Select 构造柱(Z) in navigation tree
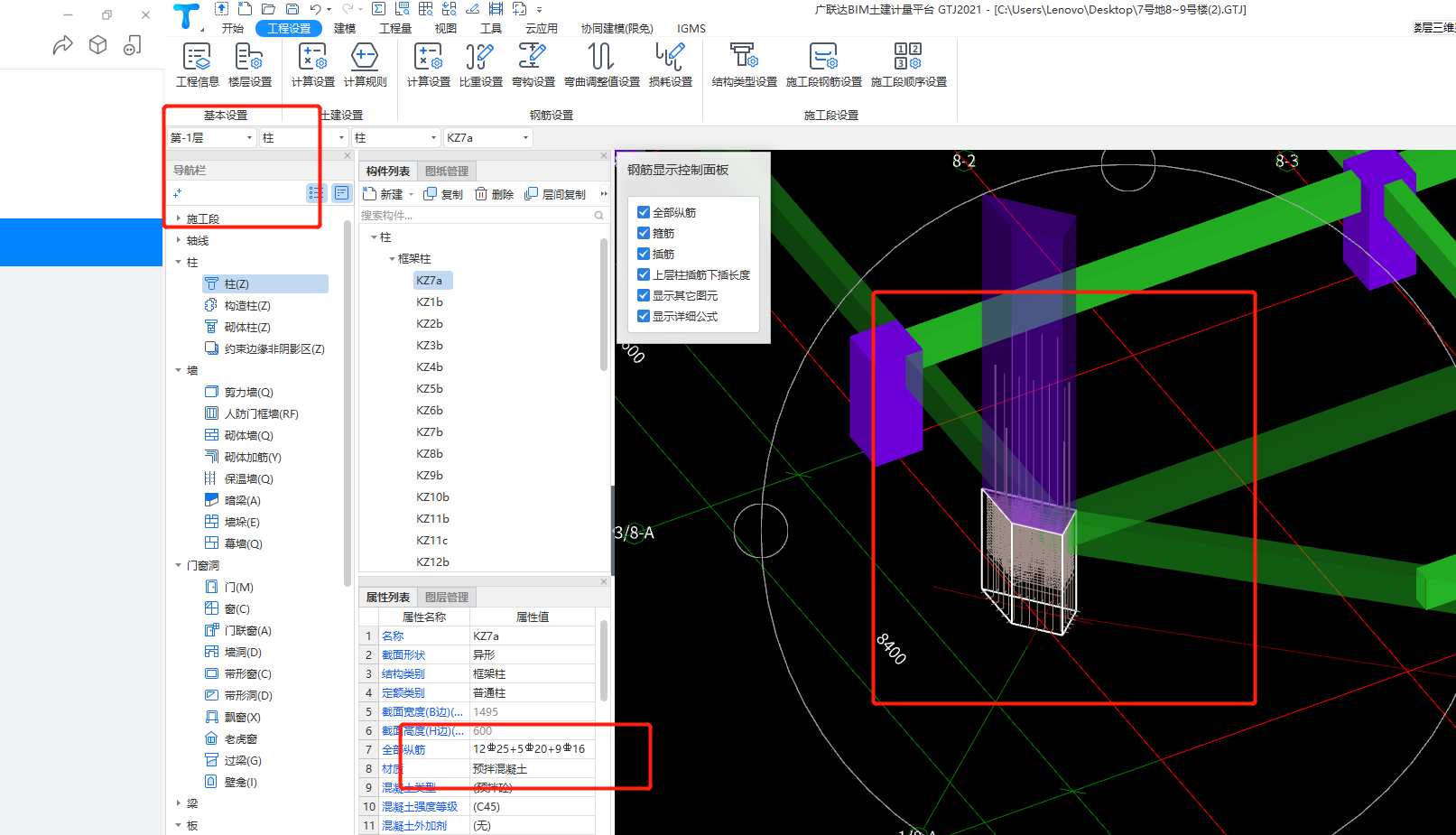This screenshot has width=1456, height=835. (x=247, y=305)
